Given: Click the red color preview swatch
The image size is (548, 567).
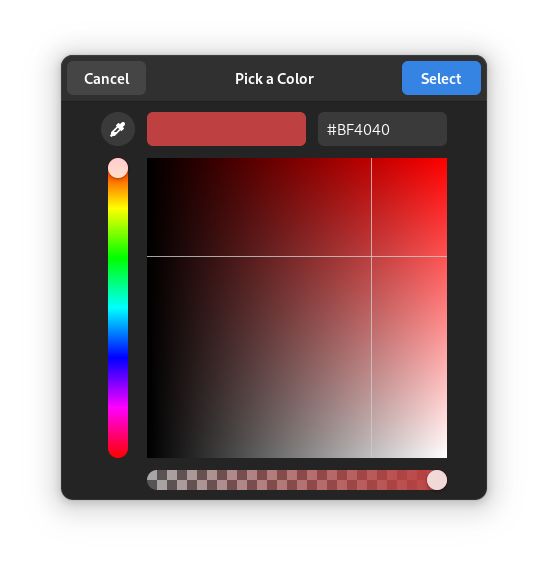Looking at the screenshot, I should pos(226,129).
